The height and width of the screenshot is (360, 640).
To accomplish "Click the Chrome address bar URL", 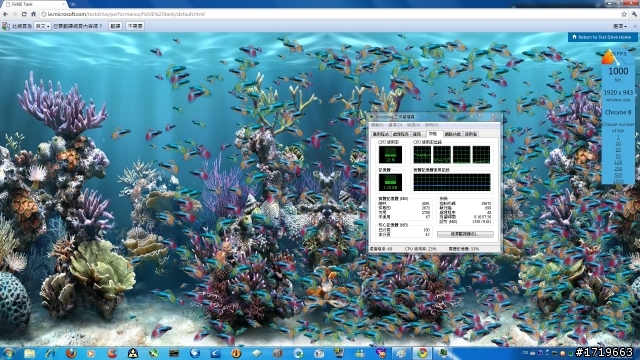I will click(126, 14).
